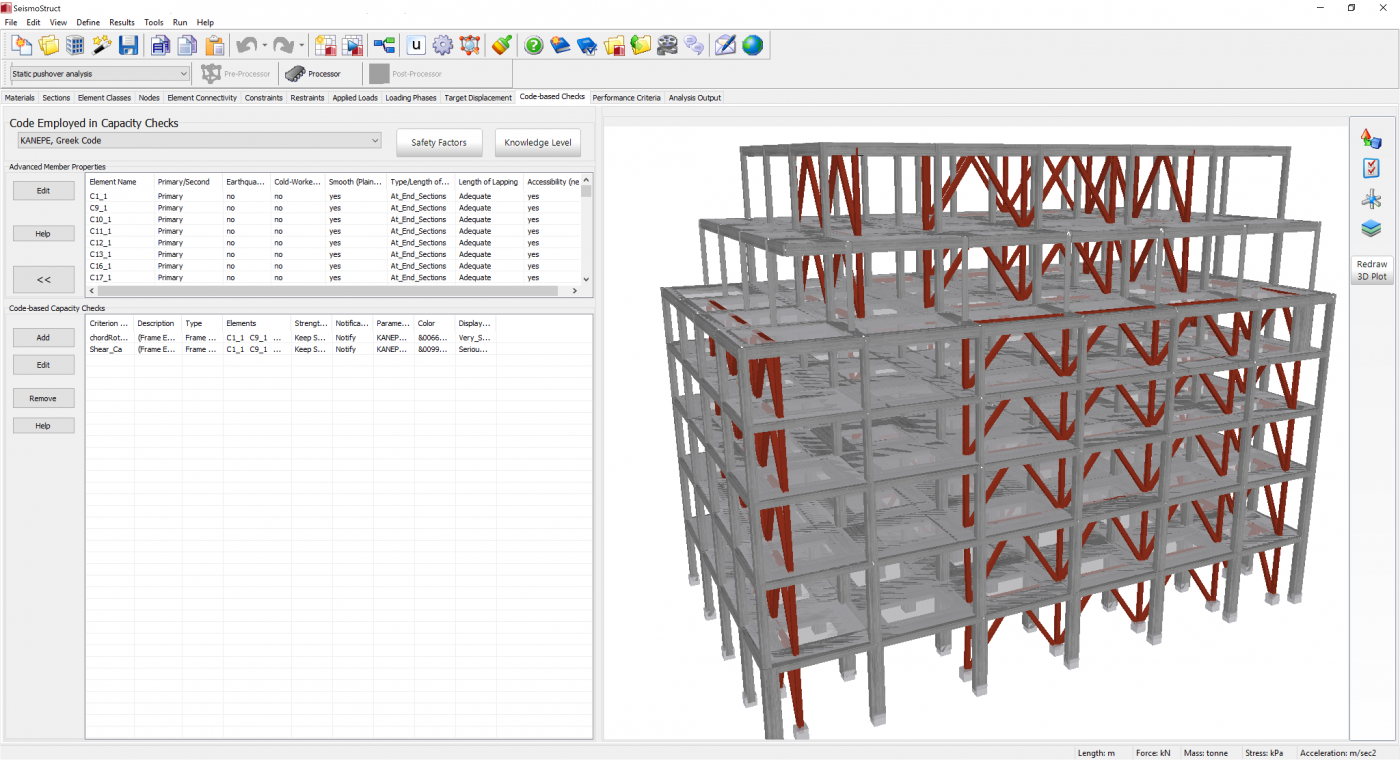The image size is (1400, 760).
Task: Click the Safety Factors button
Action: 439,142
